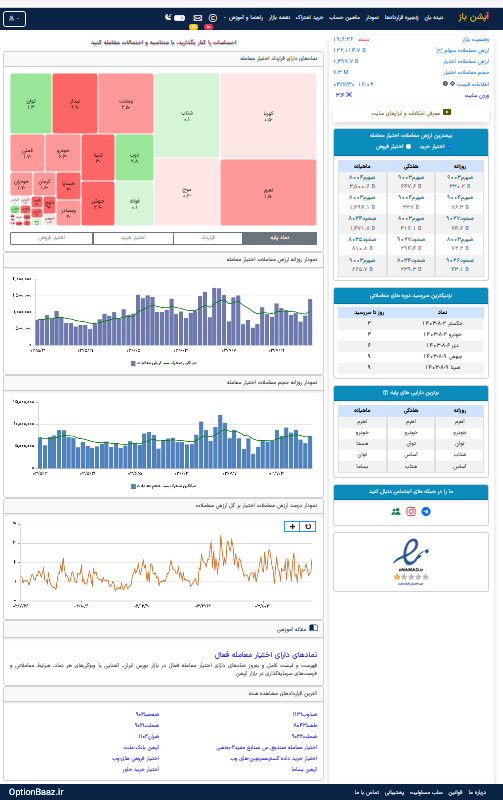Open the نمودار menu item

[372, 18]
